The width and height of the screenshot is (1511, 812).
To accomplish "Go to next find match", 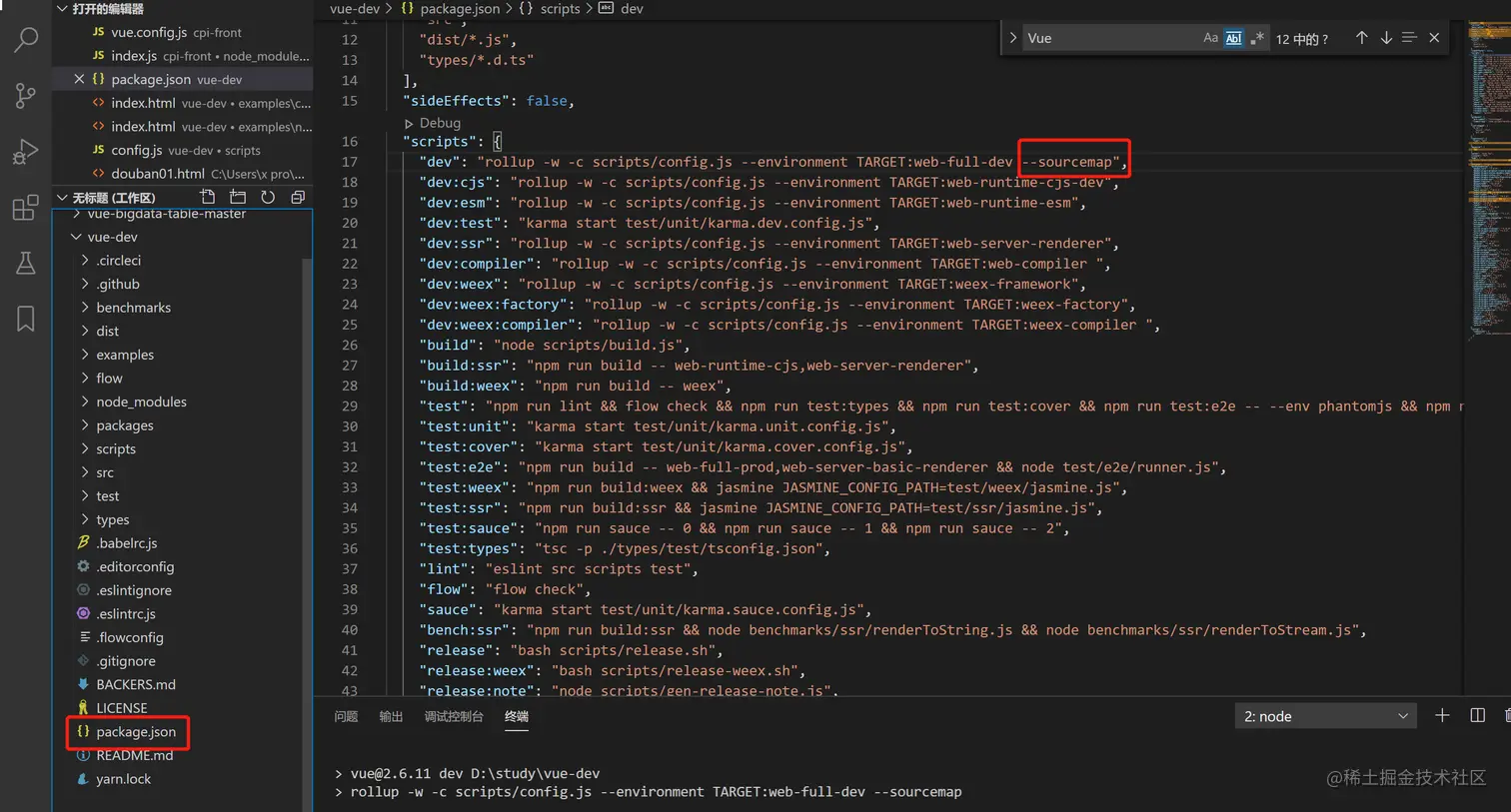I will [x=1386, y=38].
